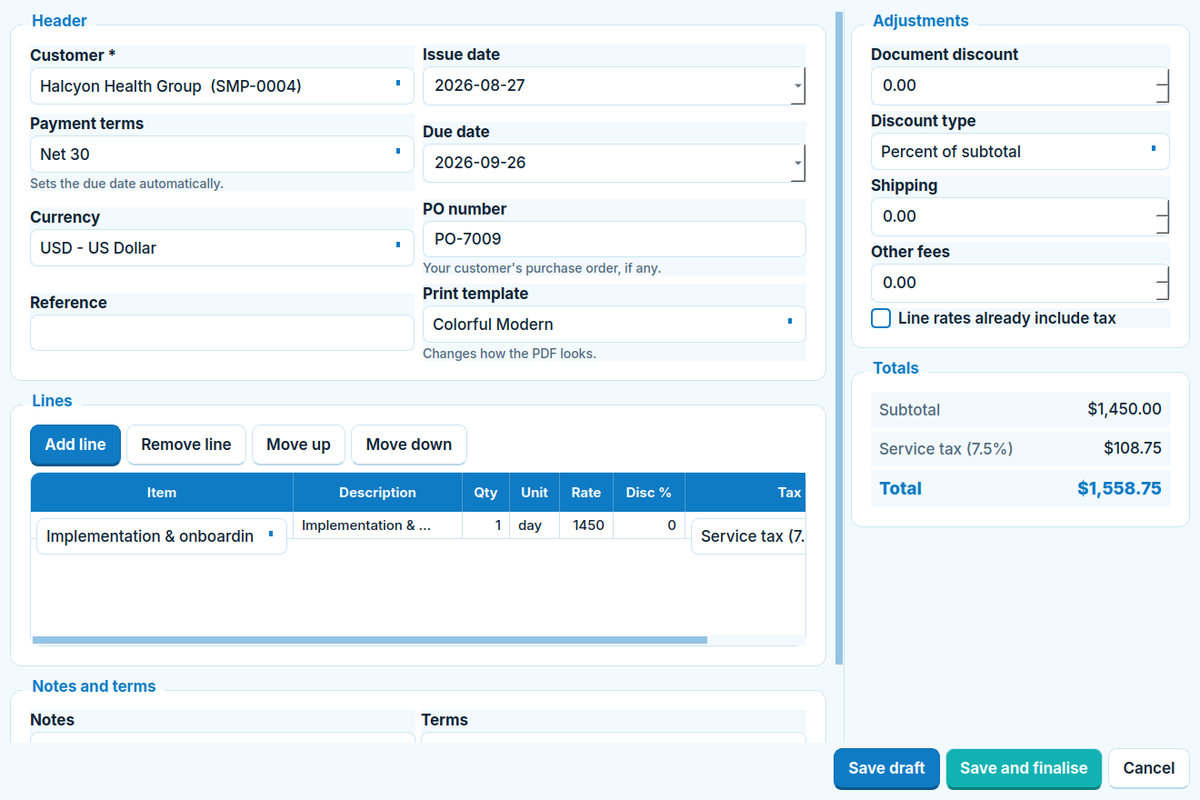Click the lines table horizontal scrollbar
The image size is (1200, 800).
pos(370,640)
